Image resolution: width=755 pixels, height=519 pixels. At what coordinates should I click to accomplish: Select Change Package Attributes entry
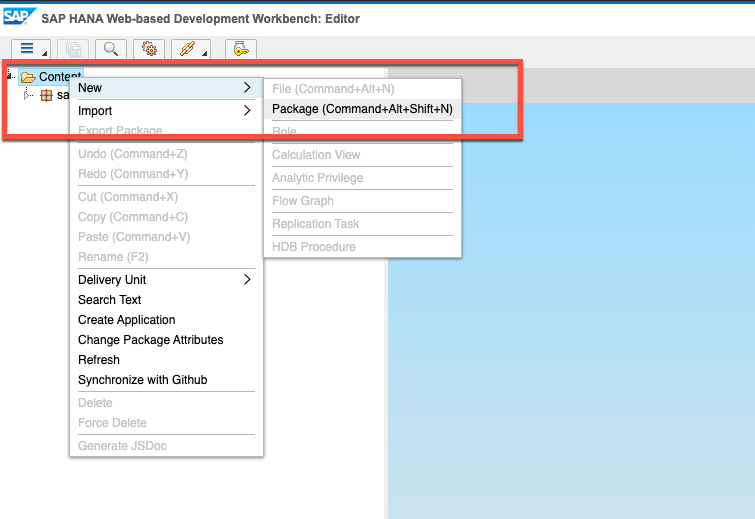click(166, 339)
